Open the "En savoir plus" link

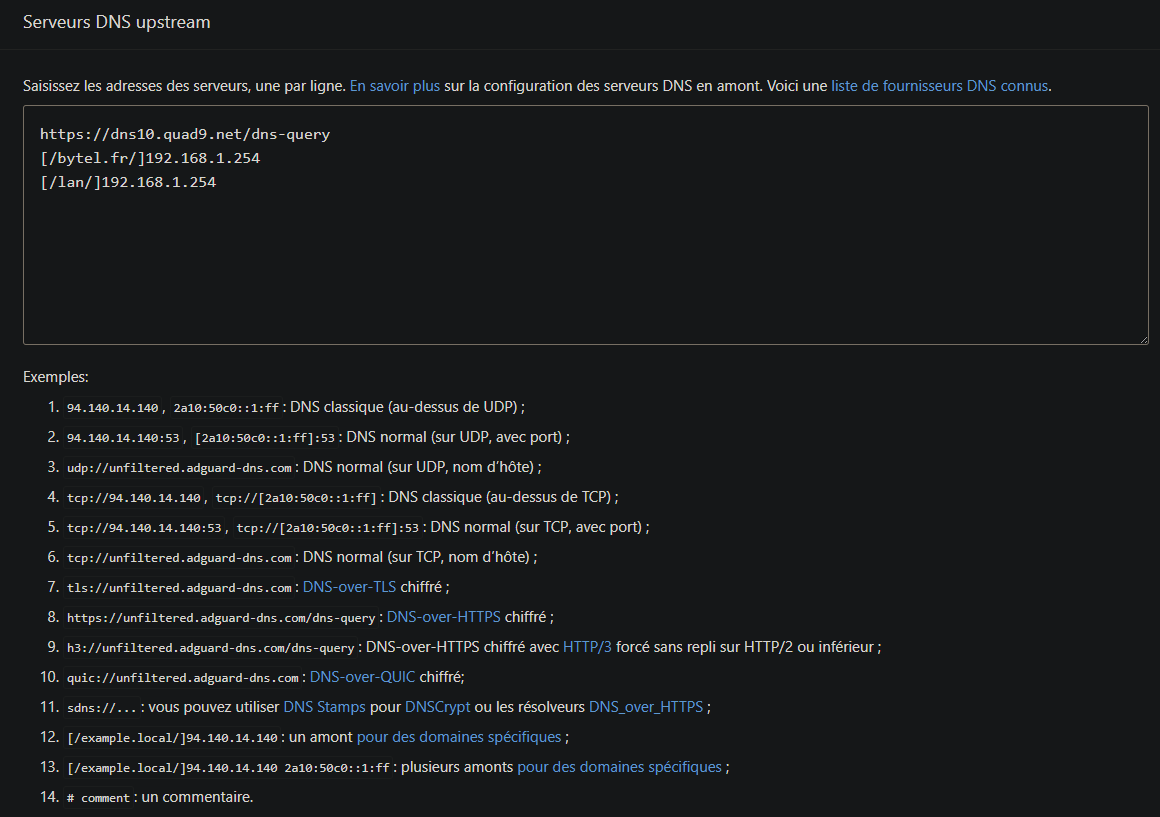pos(394,86)
